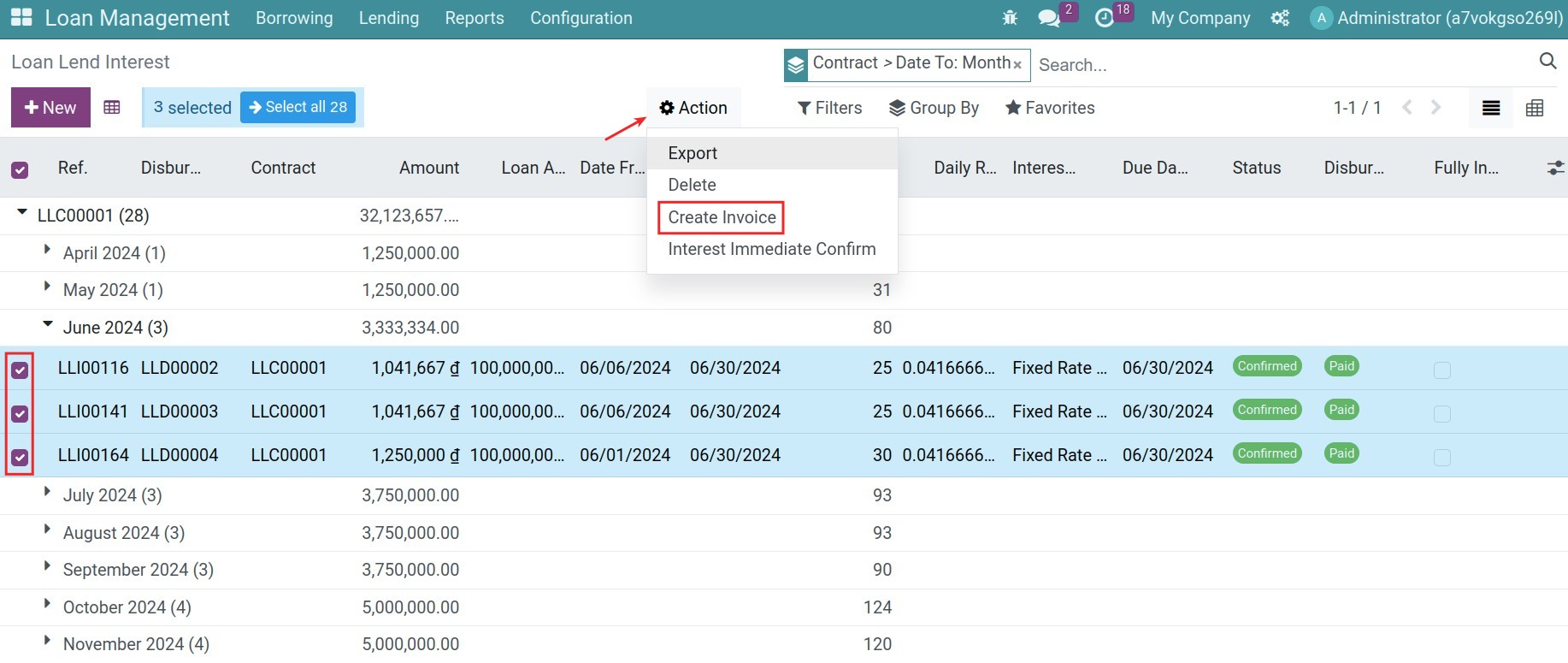Click date 06/01/2024 in LLI00164 row

[x=625, y=455]
